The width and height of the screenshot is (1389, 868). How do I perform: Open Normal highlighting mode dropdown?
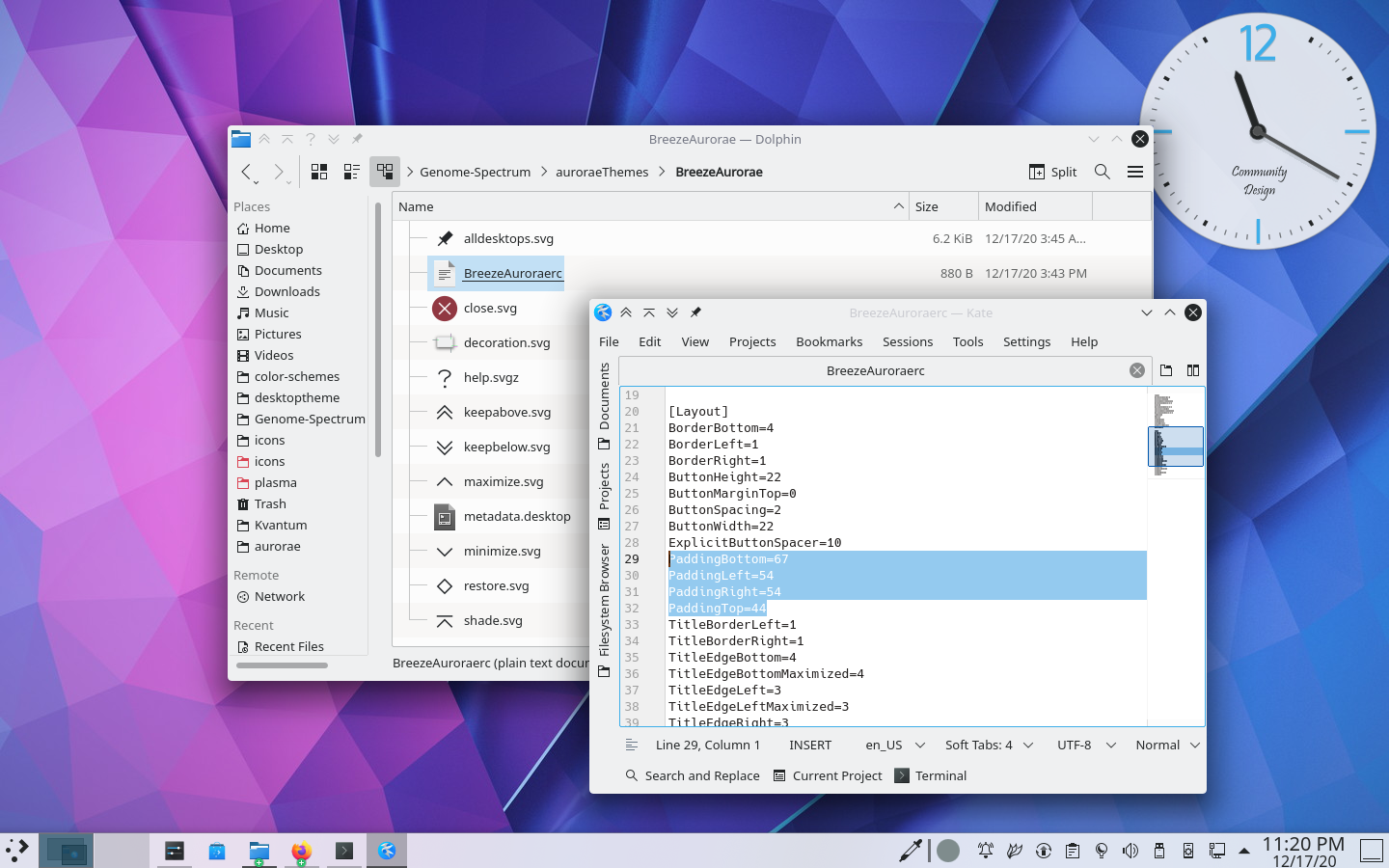[x=1167, y=745]
